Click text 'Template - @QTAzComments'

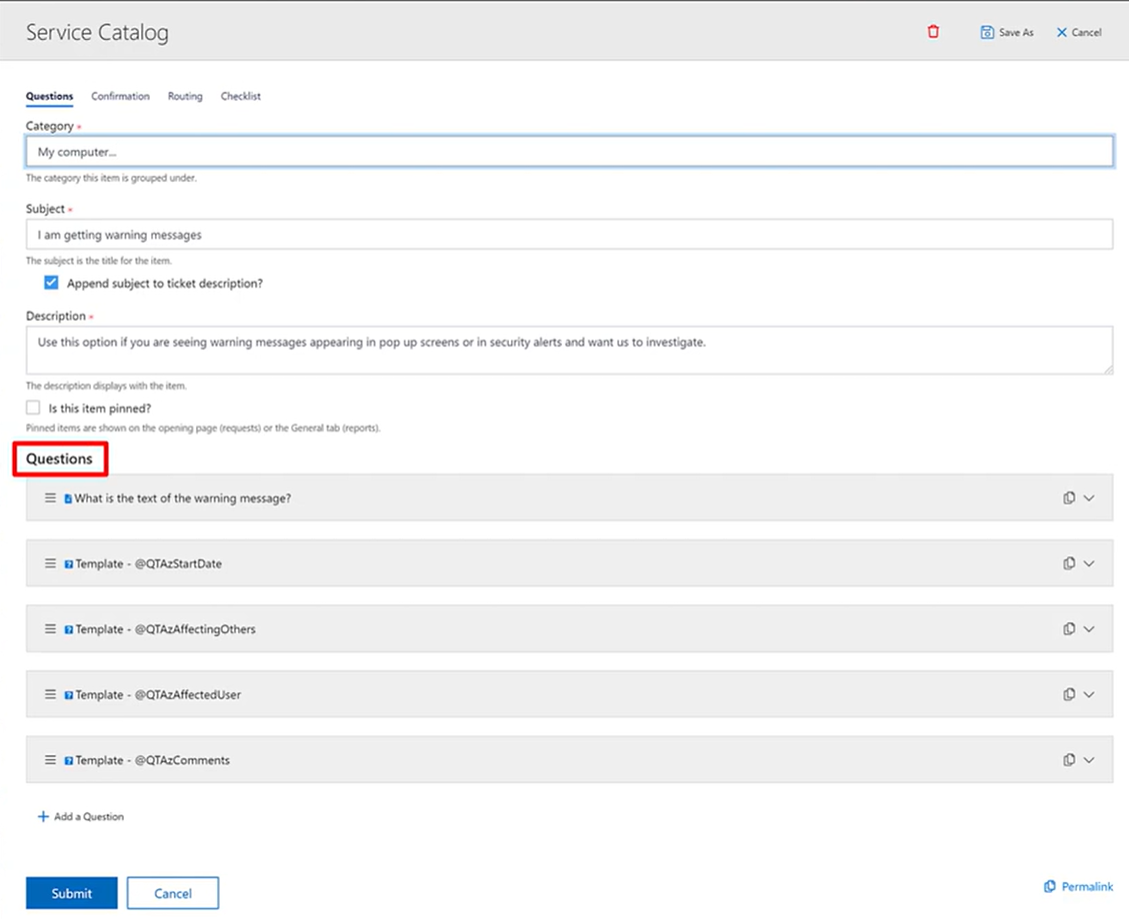coord(153,760)
